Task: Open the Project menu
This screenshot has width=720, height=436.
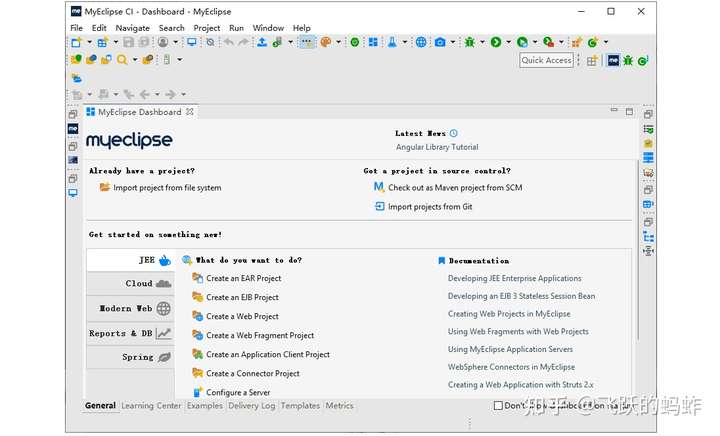Action: pyautogui.click(x=207, y=28)
